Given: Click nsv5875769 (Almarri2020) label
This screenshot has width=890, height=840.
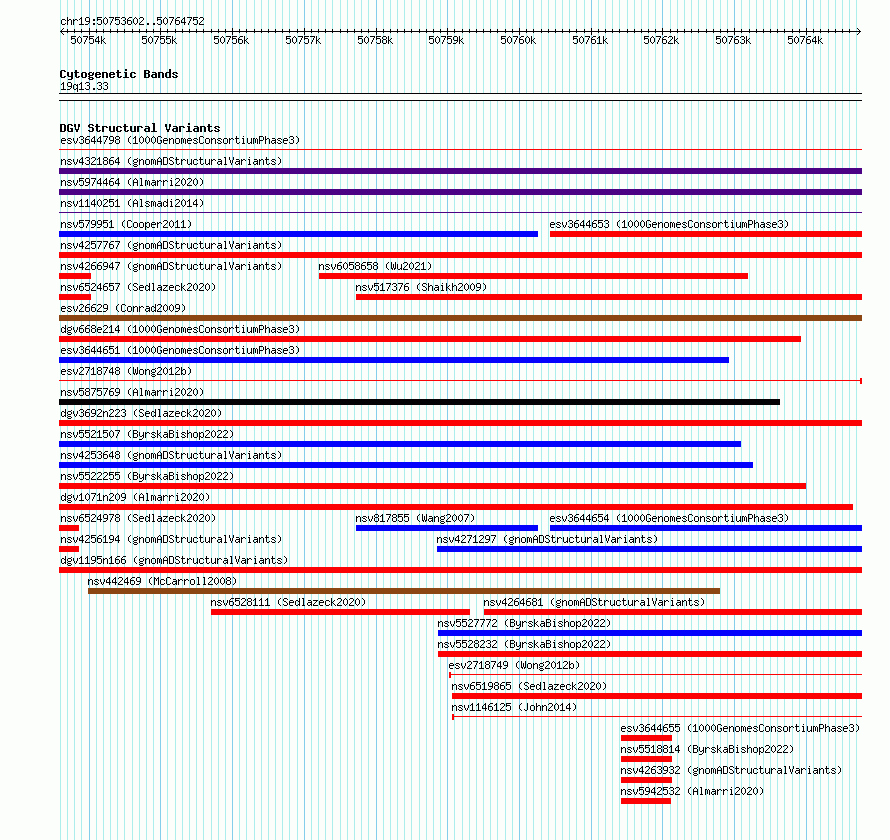Looking at the screenshot, I should [132, 392].
